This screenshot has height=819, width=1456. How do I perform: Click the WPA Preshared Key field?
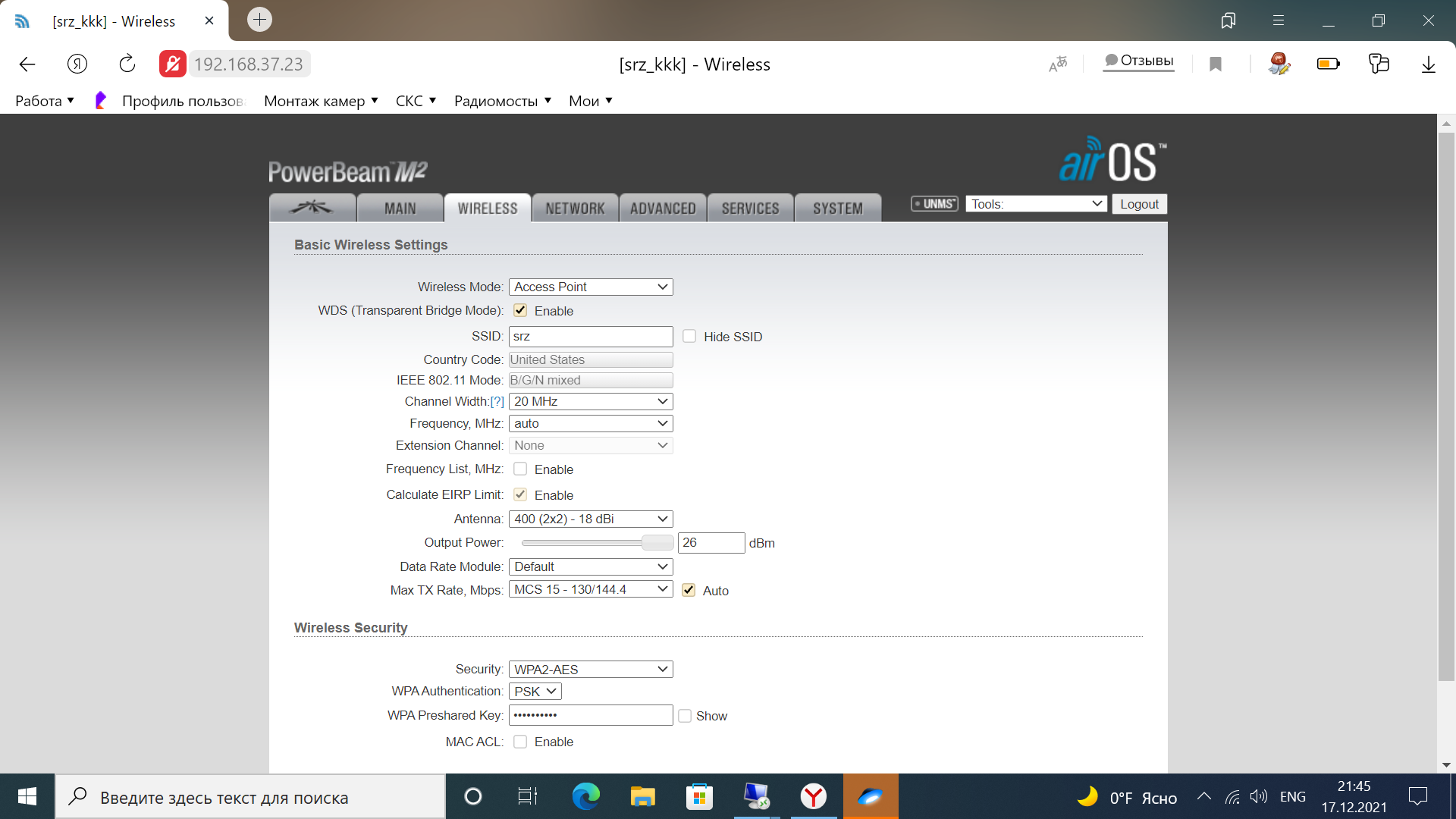coord(591,715)
